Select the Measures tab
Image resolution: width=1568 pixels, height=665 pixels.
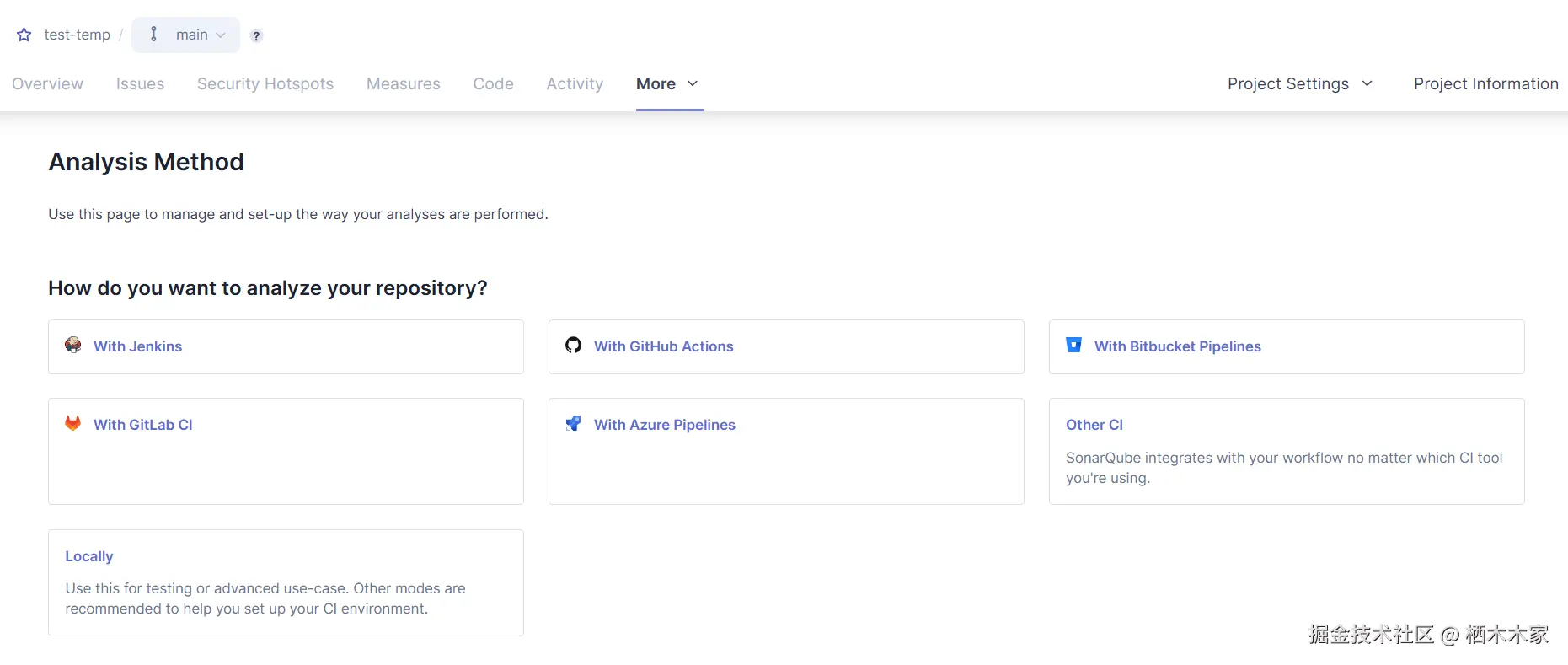pos(403,83)
